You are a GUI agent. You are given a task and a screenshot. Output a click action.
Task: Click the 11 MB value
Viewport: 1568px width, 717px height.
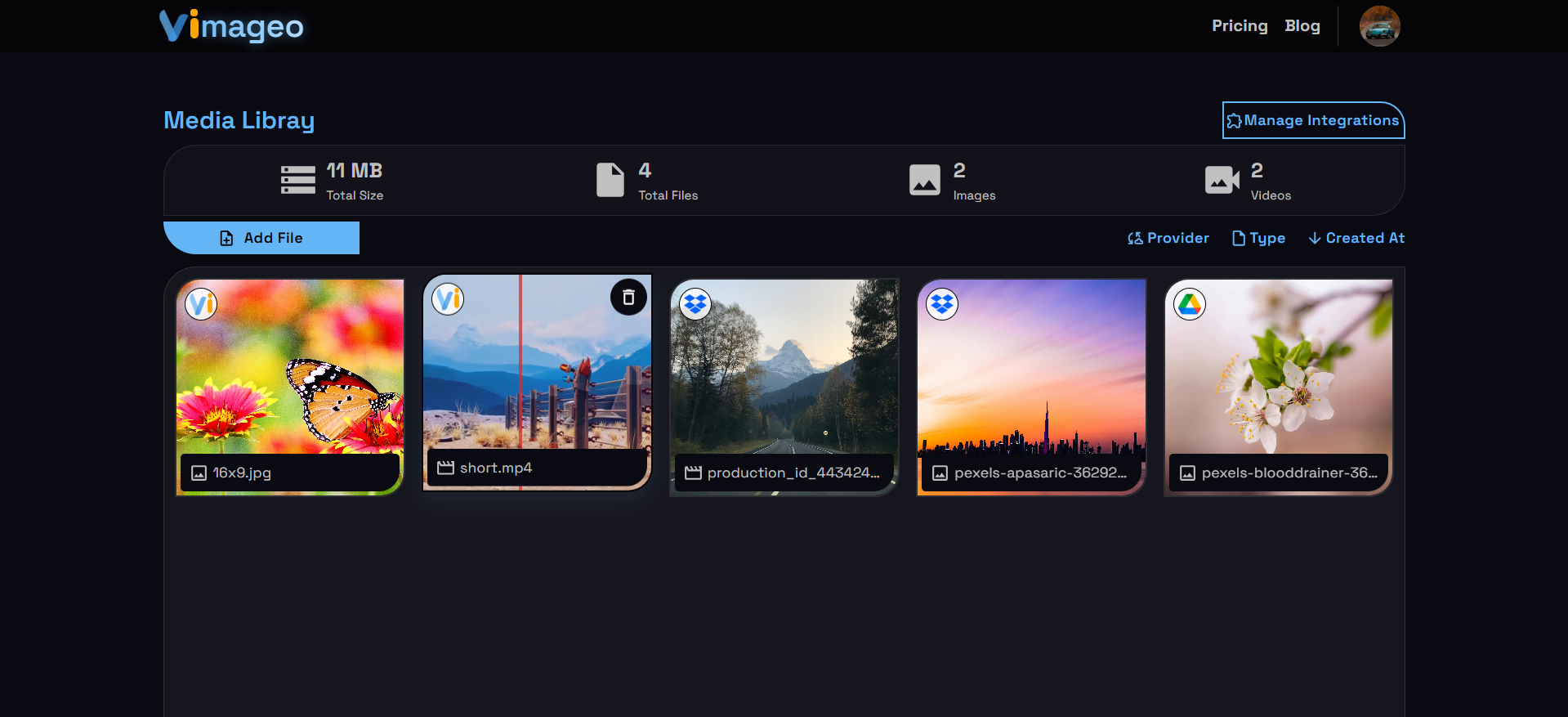pos(355,170)
